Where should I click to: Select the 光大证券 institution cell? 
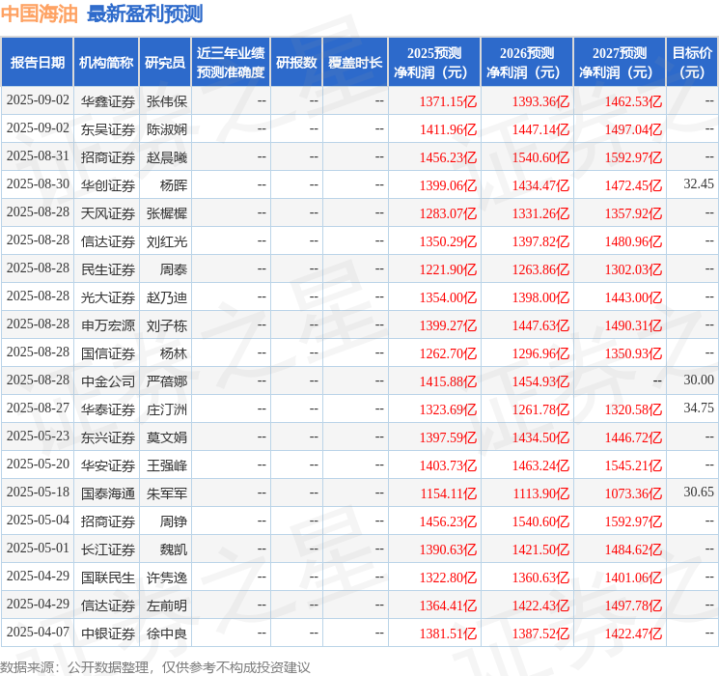(x=108, y=298)
